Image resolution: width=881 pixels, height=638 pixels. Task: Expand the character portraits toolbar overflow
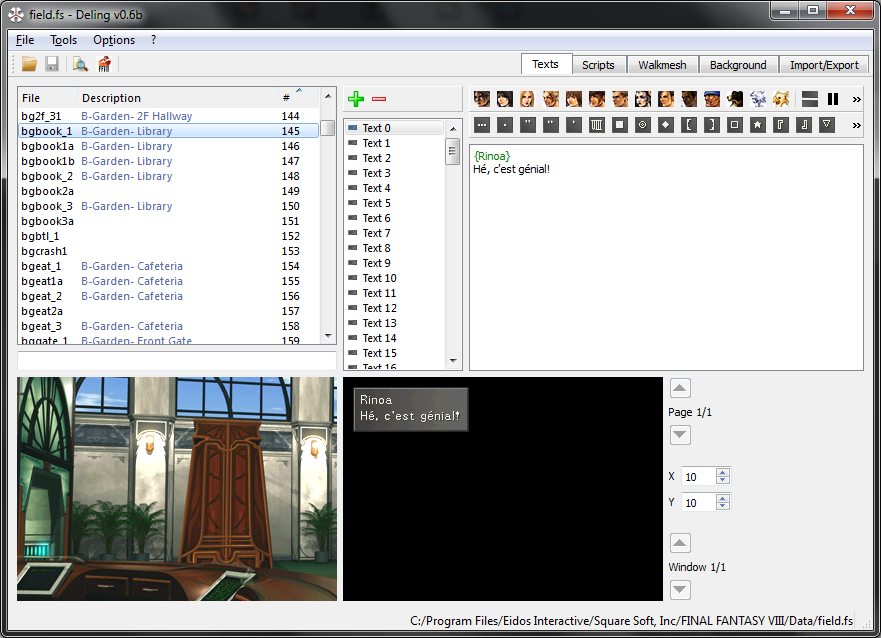pyautogui.click(x=856, y=99)
